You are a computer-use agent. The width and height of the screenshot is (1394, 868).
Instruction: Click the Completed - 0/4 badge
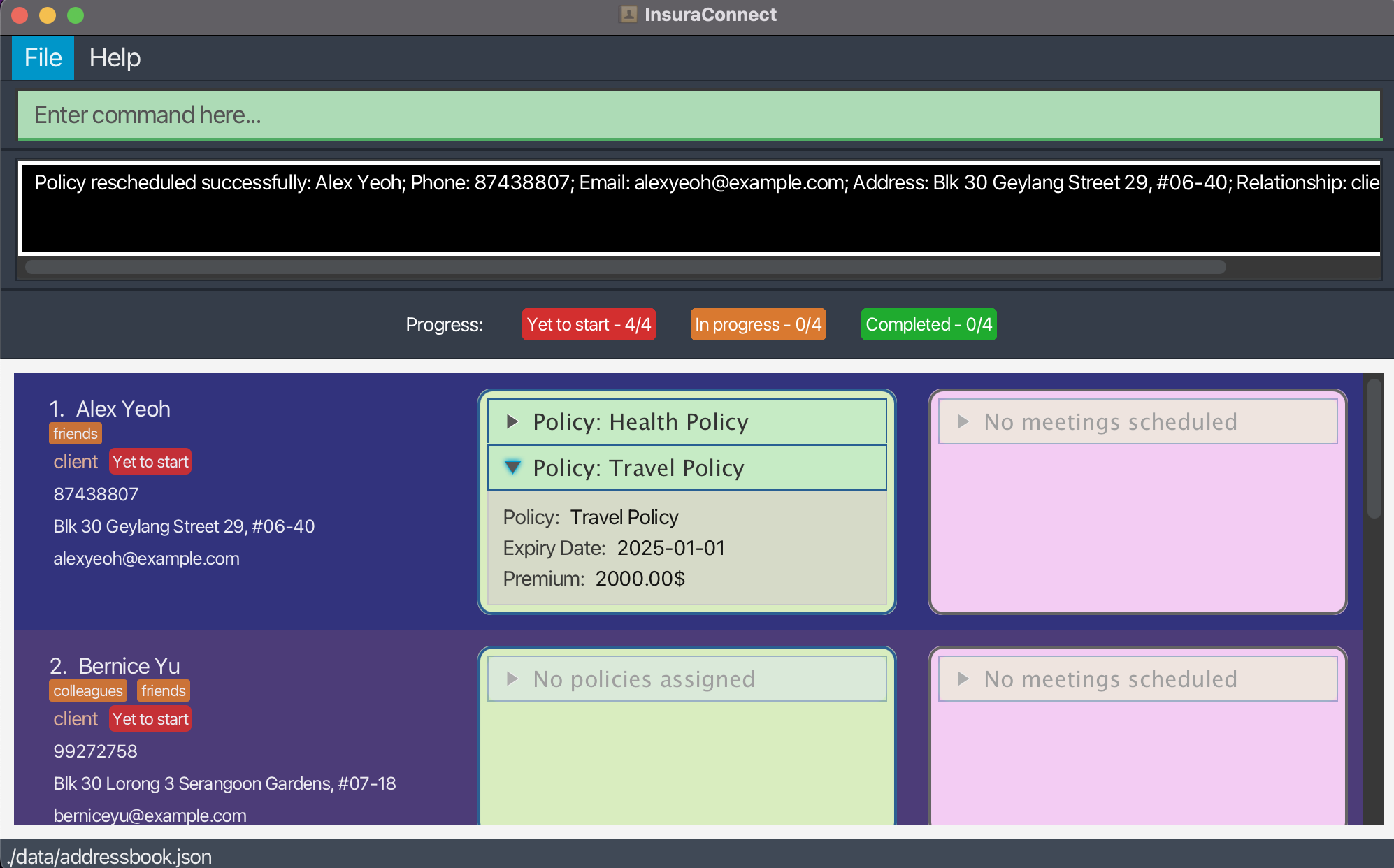pyautogui.click(x=928, y=324)
